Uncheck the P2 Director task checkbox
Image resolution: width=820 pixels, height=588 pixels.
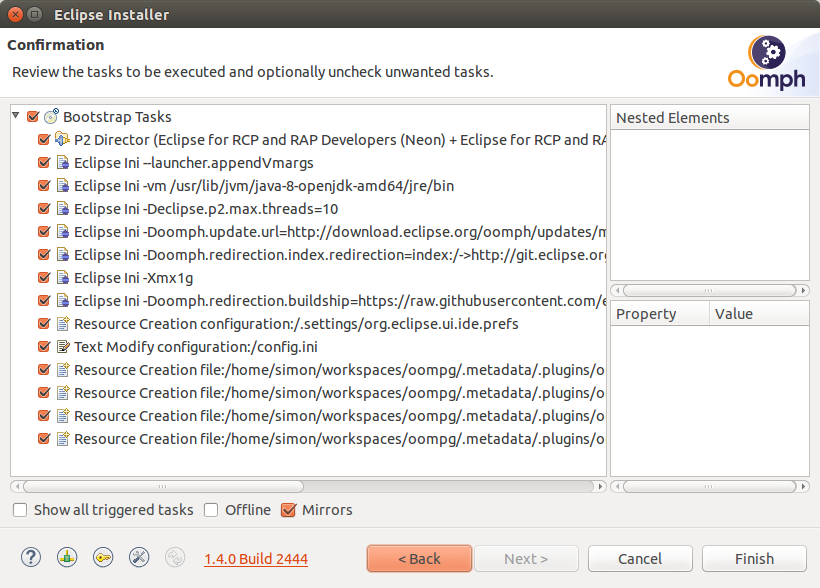tap(44, 140)
